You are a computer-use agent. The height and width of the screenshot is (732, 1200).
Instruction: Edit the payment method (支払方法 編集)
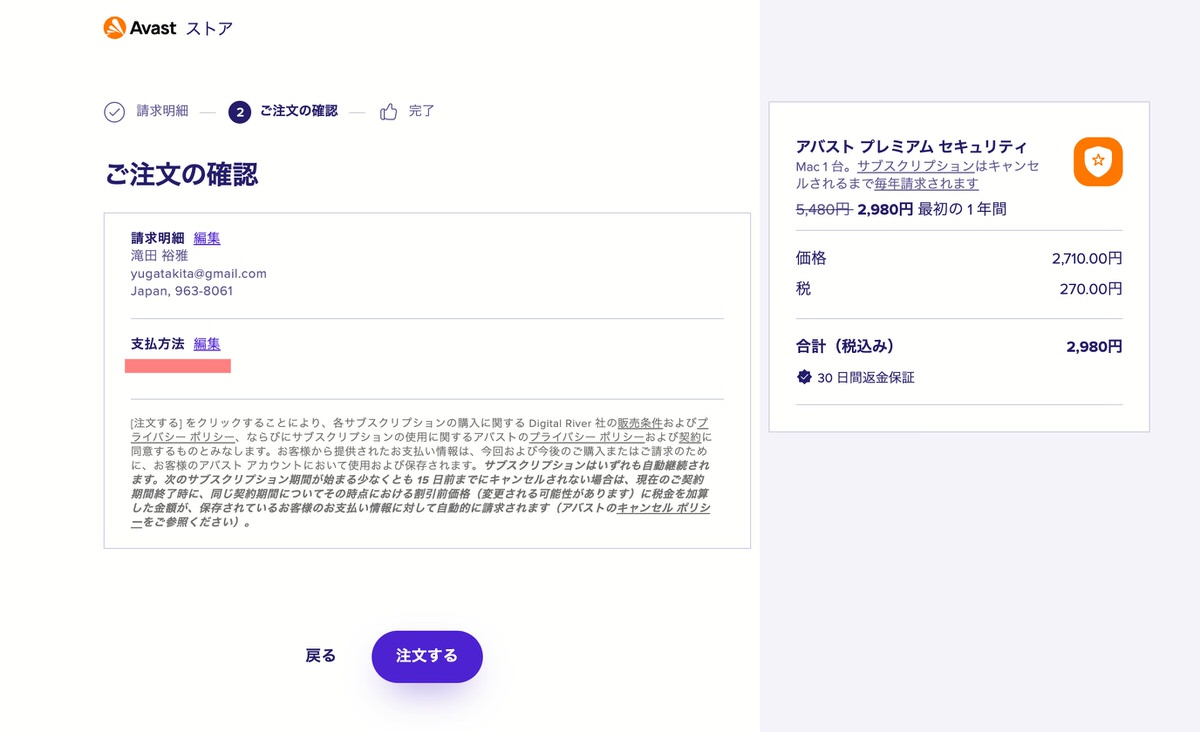click(207, 344)
